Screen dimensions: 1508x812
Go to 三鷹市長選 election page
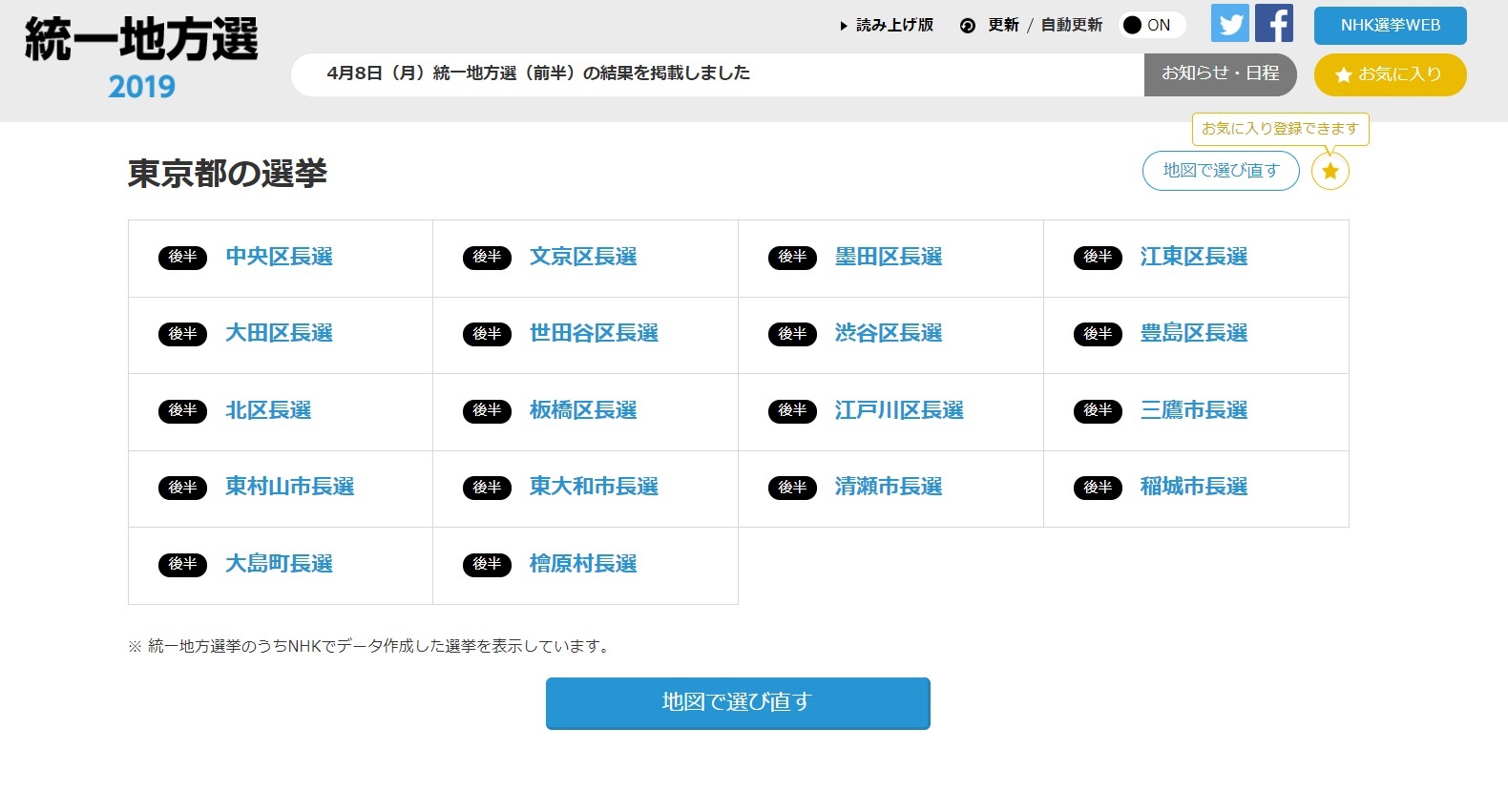(1193, 410)
